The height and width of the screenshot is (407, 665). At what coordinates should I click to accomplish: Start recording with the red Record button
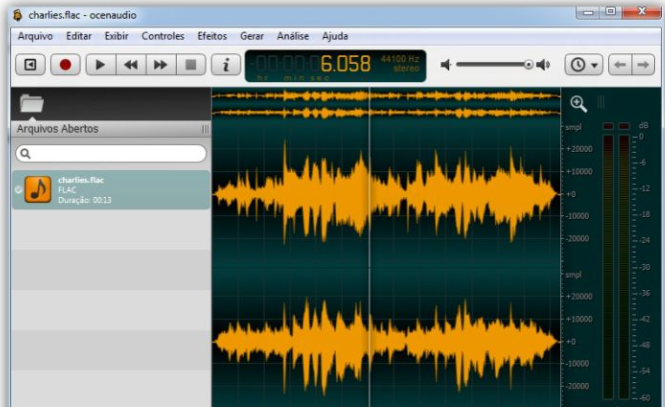coord(65,65)
